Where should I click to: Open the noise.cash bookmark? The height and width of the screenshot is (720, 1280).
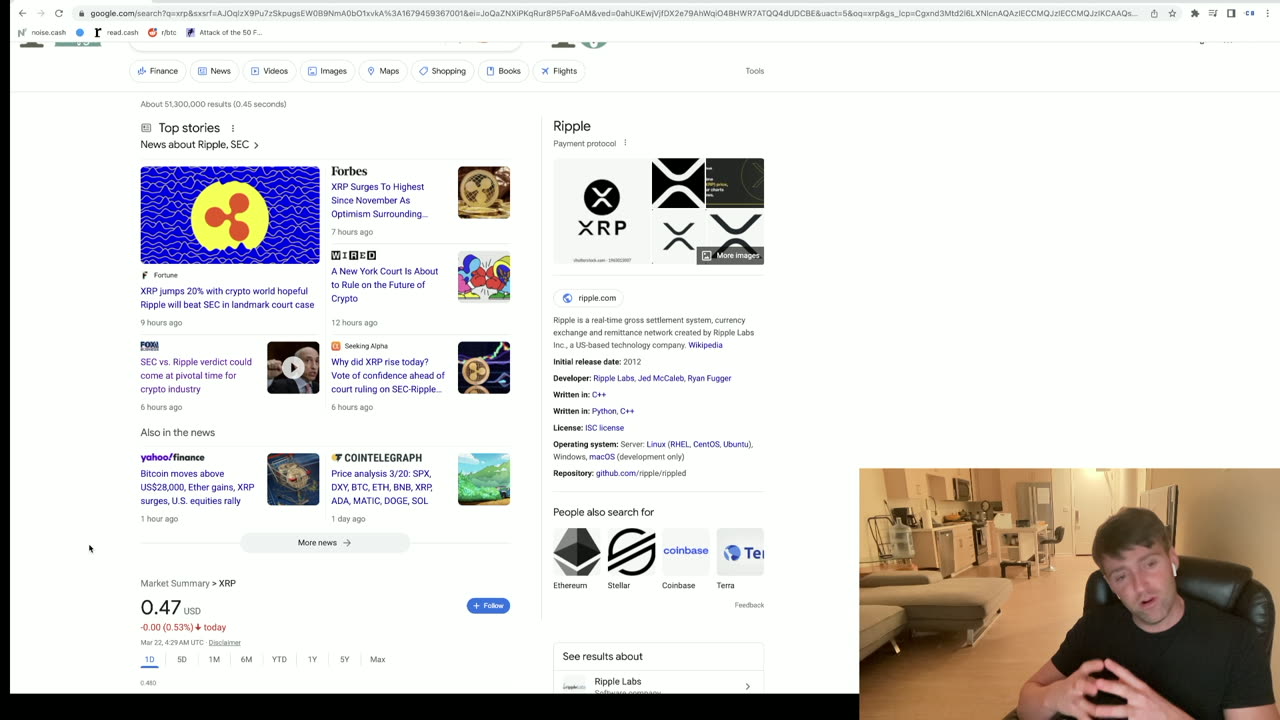coord(42,32)
